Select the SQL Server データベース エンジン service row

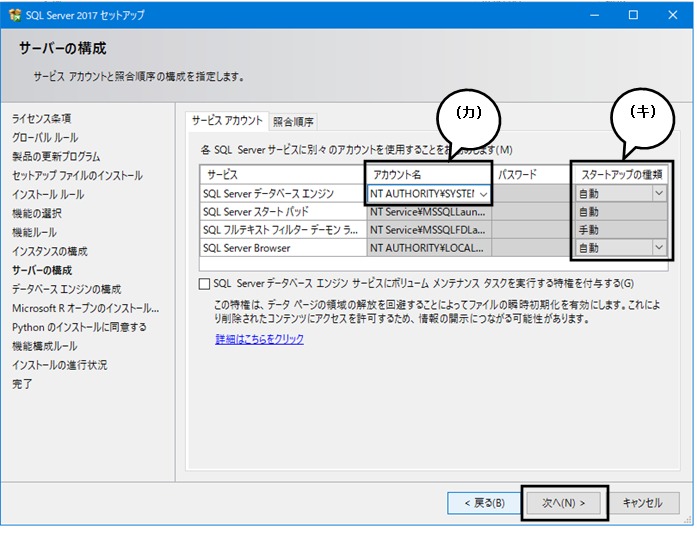[x=283, y=194]
